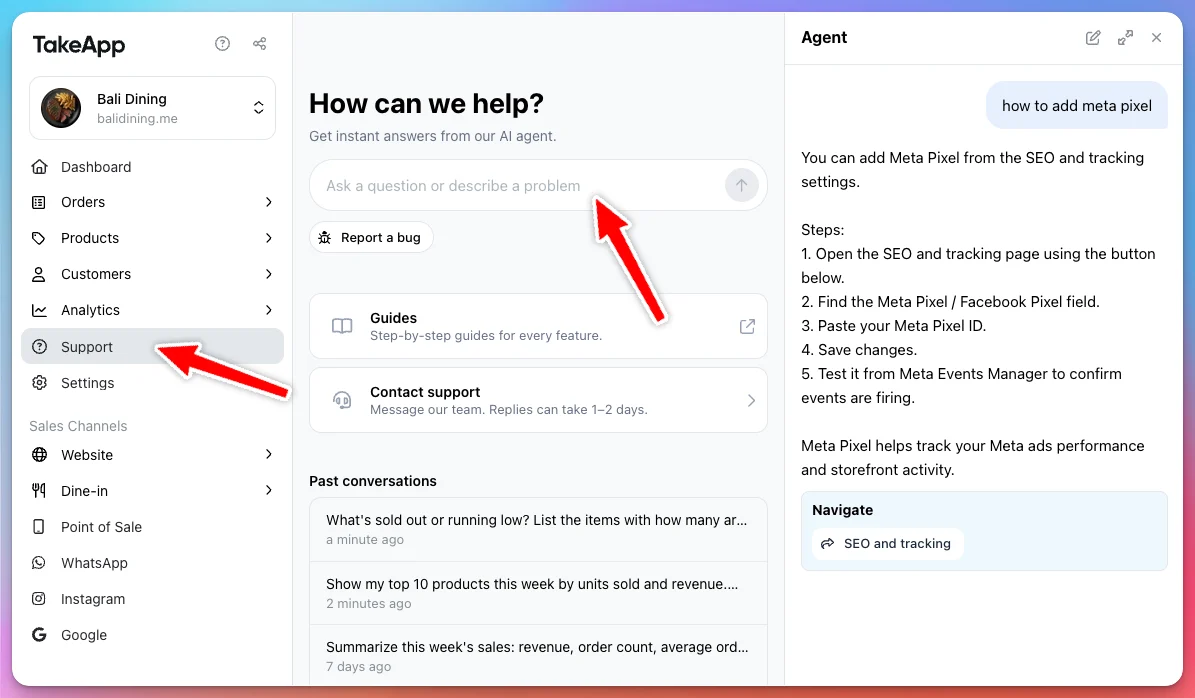Open WhatsApp sales channel
The image size is (1195, 698).
pyautogui.click(x=152, y=563)
